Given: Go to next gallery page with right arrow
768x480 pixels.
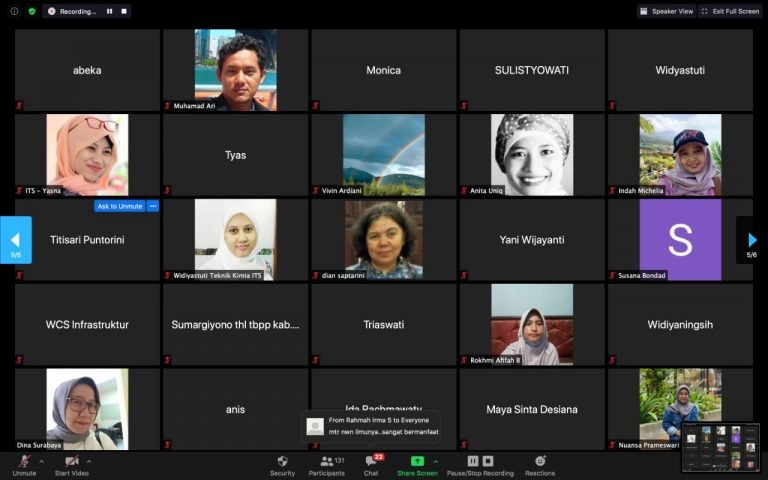Looking at the screenshot, I should 752,240.
